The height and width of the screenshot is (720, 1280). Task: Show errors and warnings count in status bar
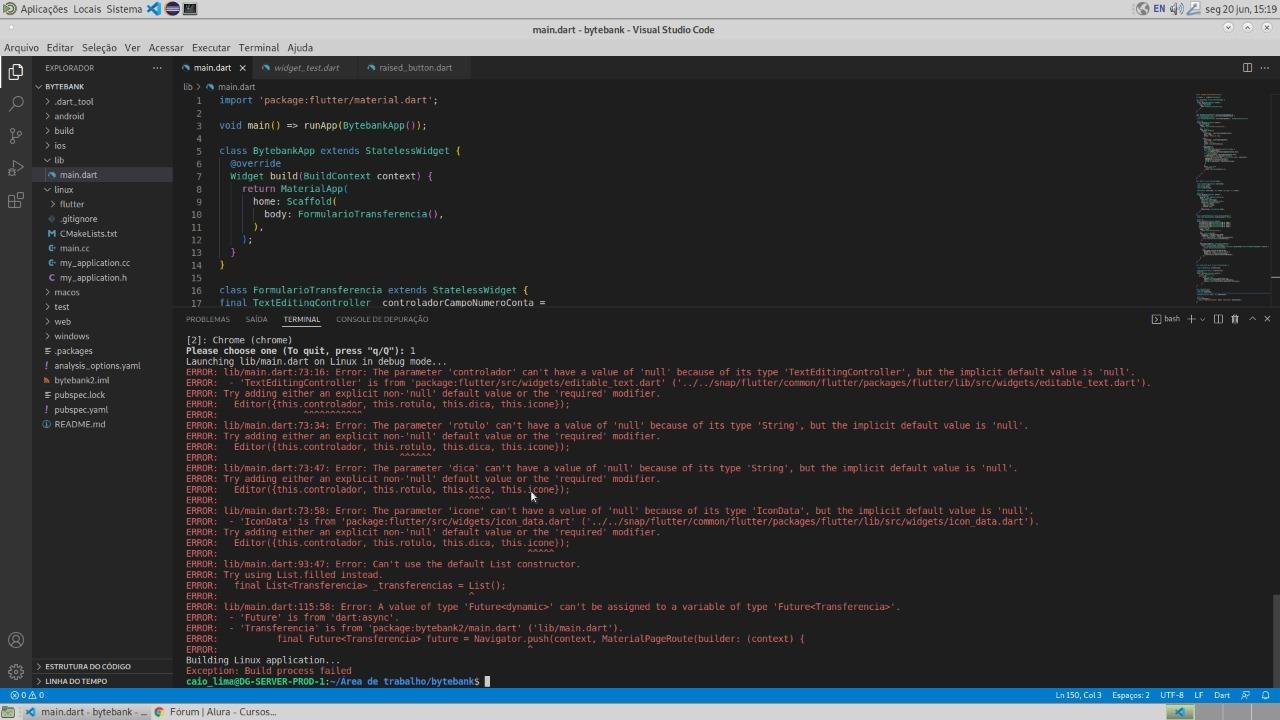(x=27, y=695)
